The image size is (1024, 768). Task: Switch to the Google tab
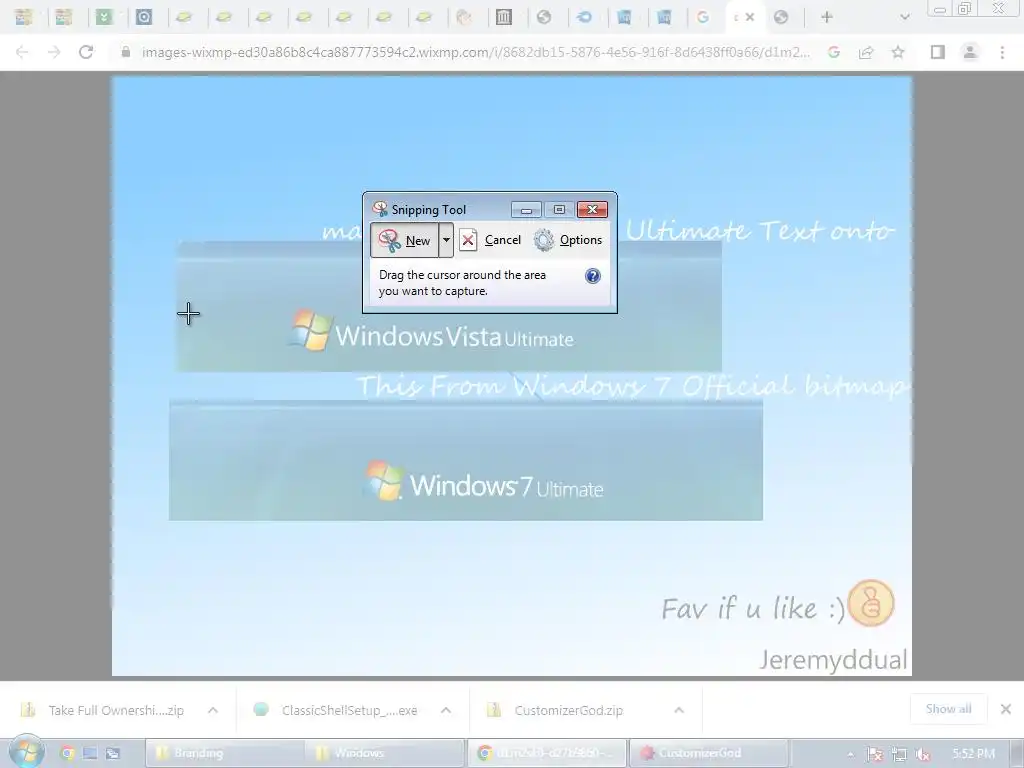click(703, 18)
